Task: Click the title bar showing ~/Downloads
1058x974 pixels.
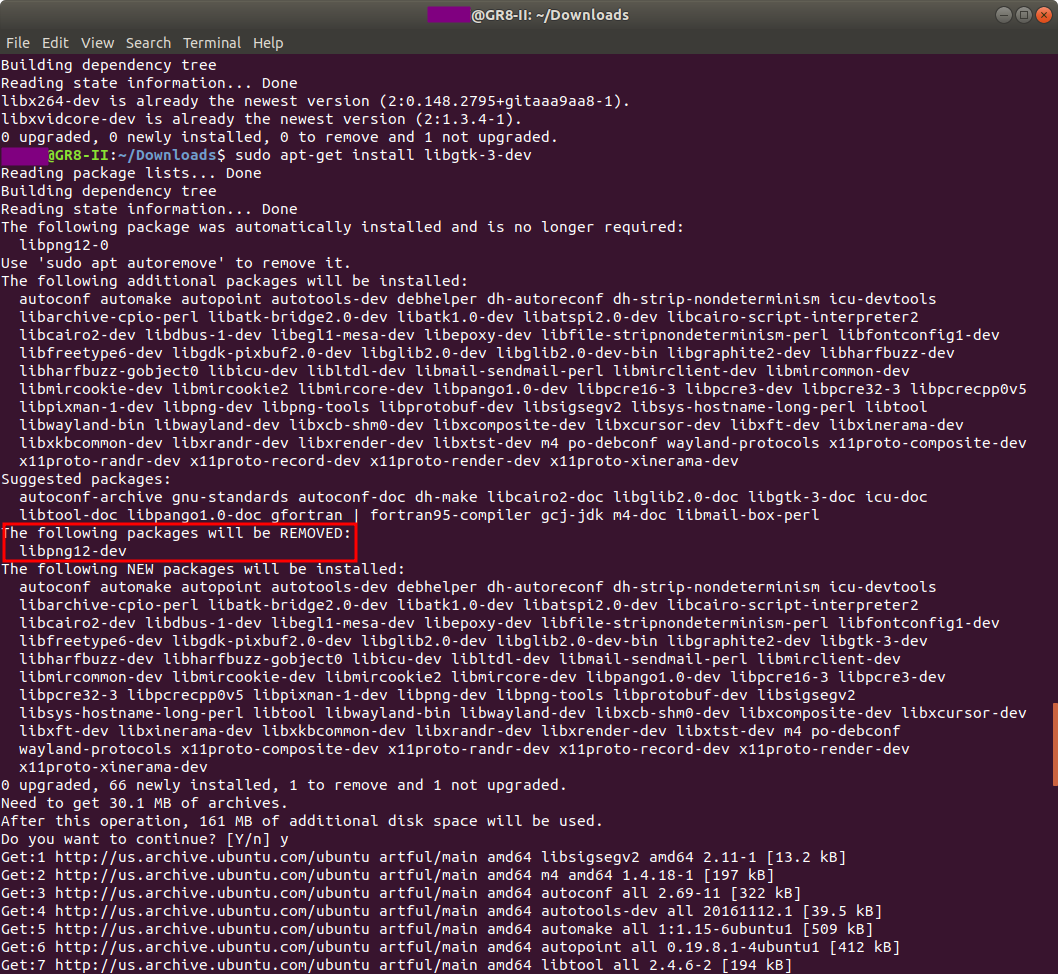Action: 529,14
